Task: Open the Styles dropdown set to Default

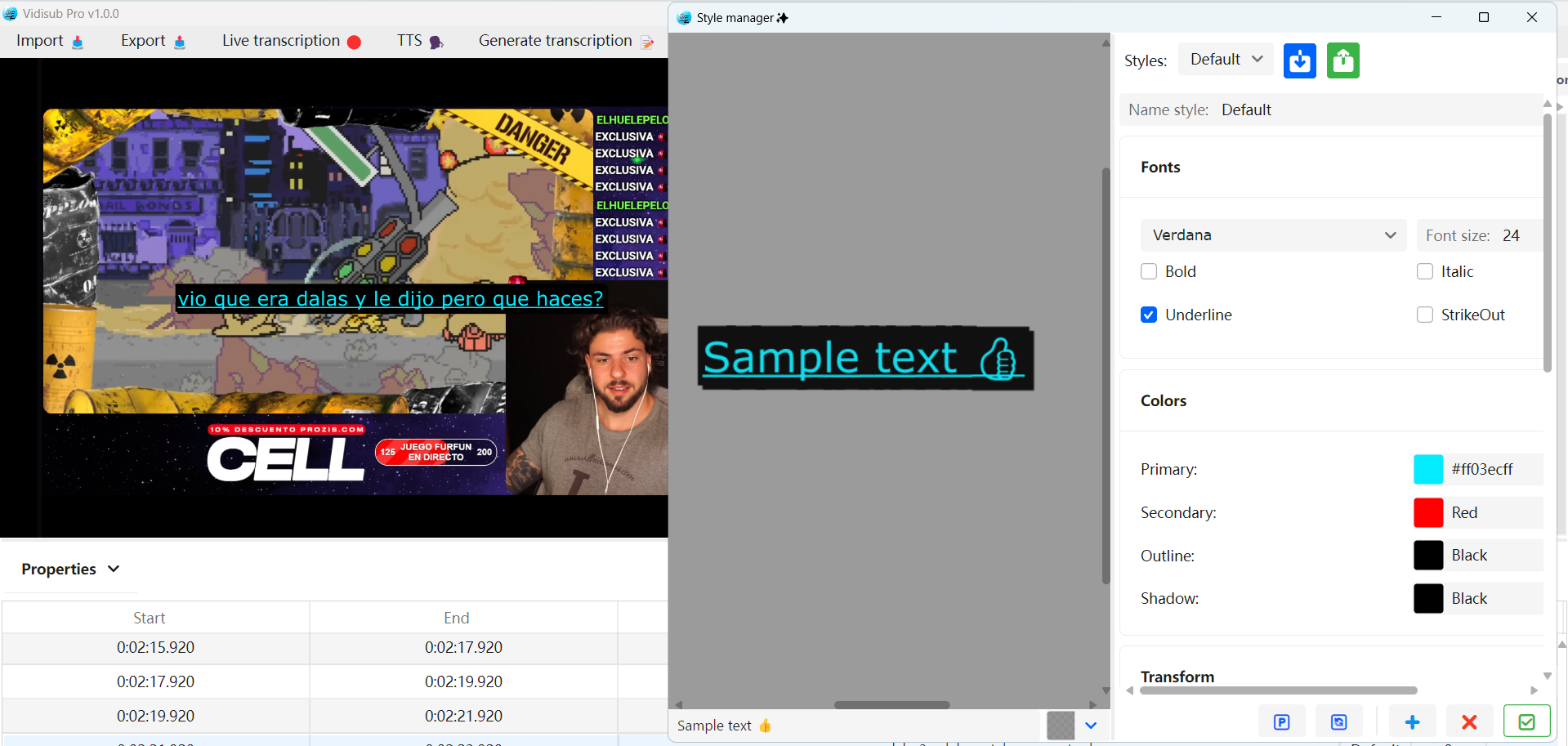Action: pos(1226,60)
